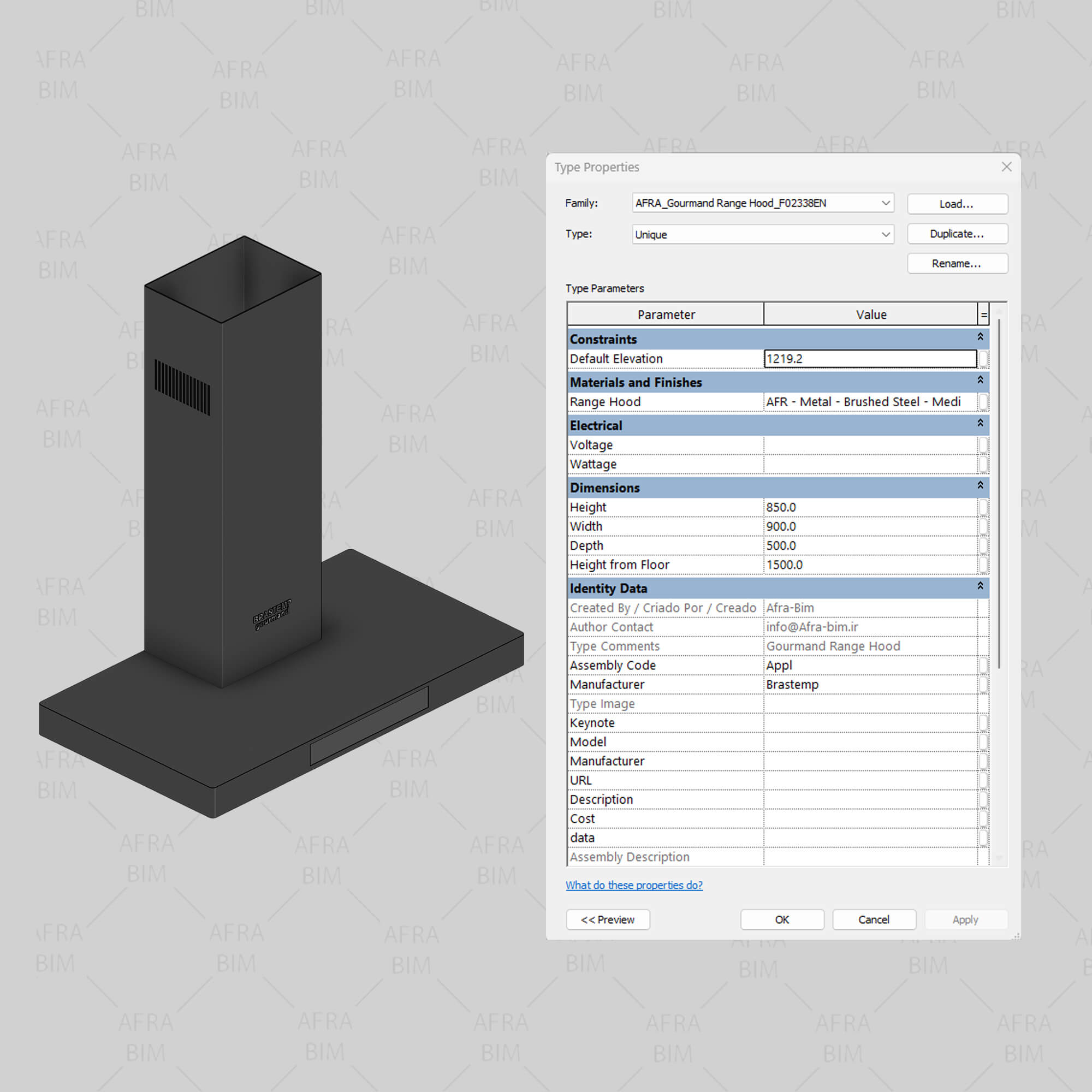The width and height of the screenshot is (1092, 1092).
Task: Click associate parameter button next to Assembly Code
Action: coord(983,665)
